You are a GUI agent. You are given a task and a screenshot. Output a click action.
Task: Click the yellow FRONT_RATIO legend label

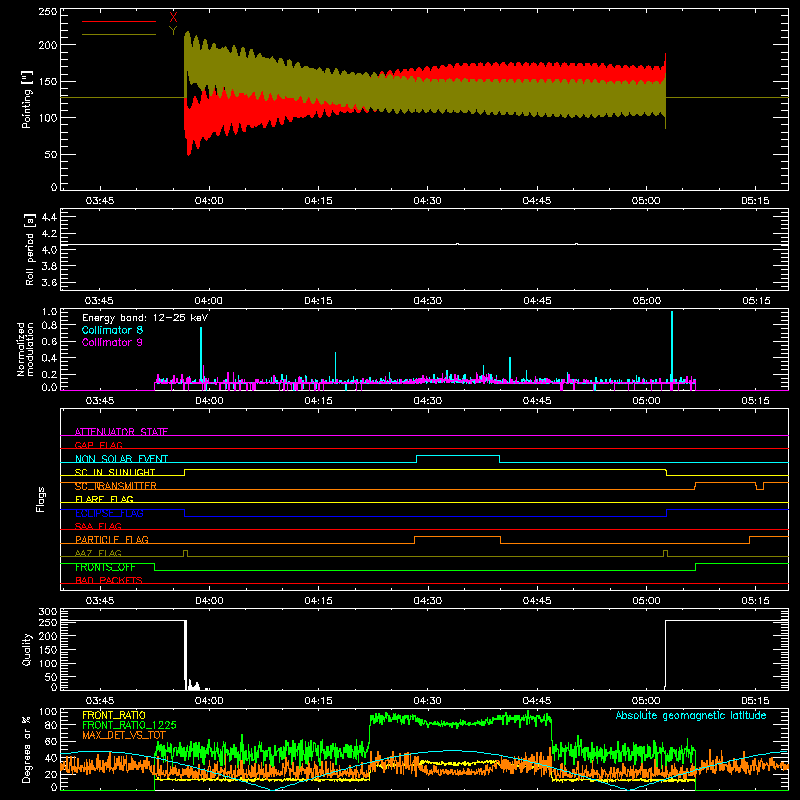tap(114, 715)
